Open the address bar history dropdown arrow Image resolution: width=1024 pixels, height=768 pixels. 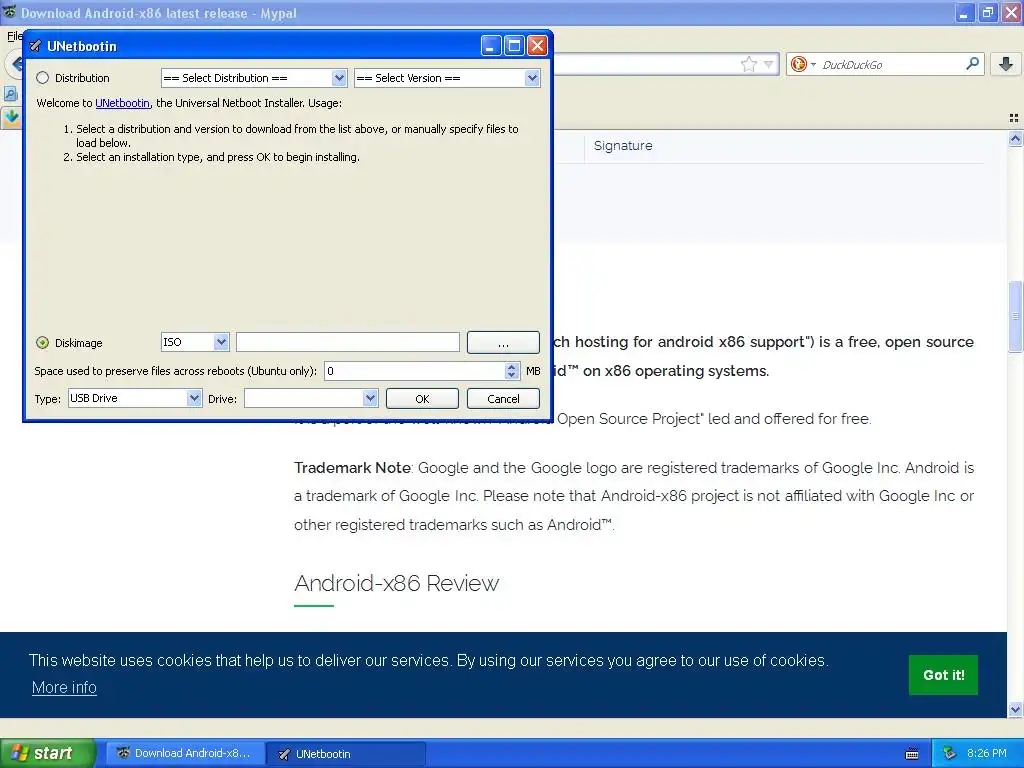(x=769, y=64)
